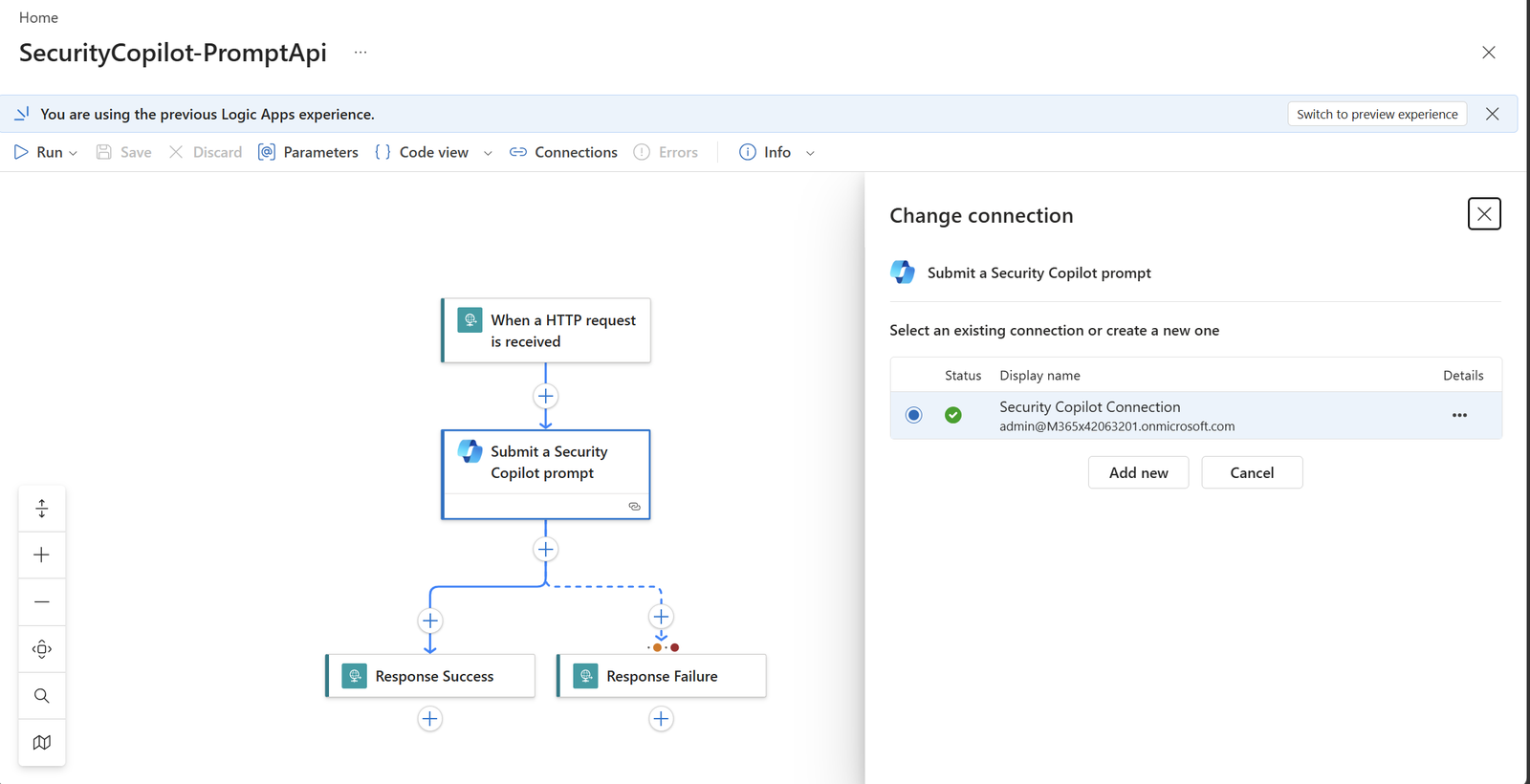Click the admin@M365x42063201.onmicrosoft.com account text
Image resolution: width=1530 pixels, height=784 pixels.
[1117, 426]
